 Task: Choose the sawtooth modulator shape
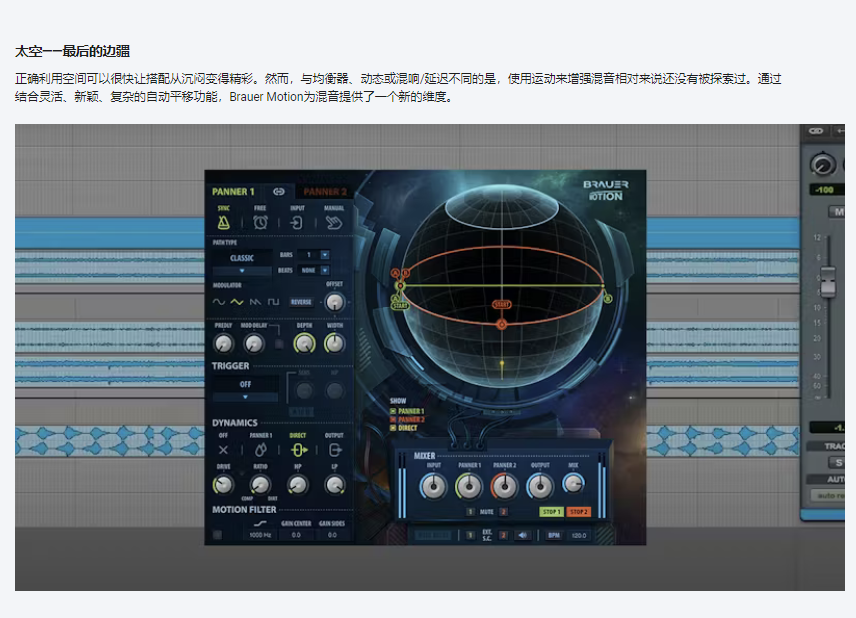pyautogui.click(x=255, y=301)
